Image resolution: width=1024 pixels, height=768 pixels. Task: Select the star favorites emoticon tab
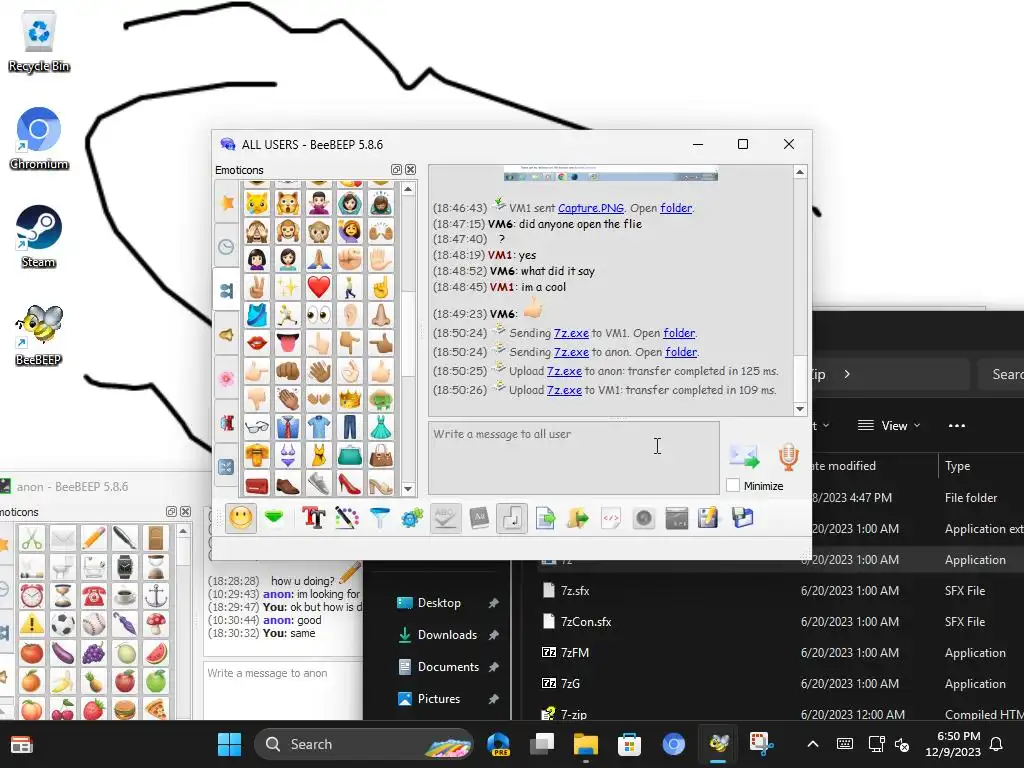227,202
